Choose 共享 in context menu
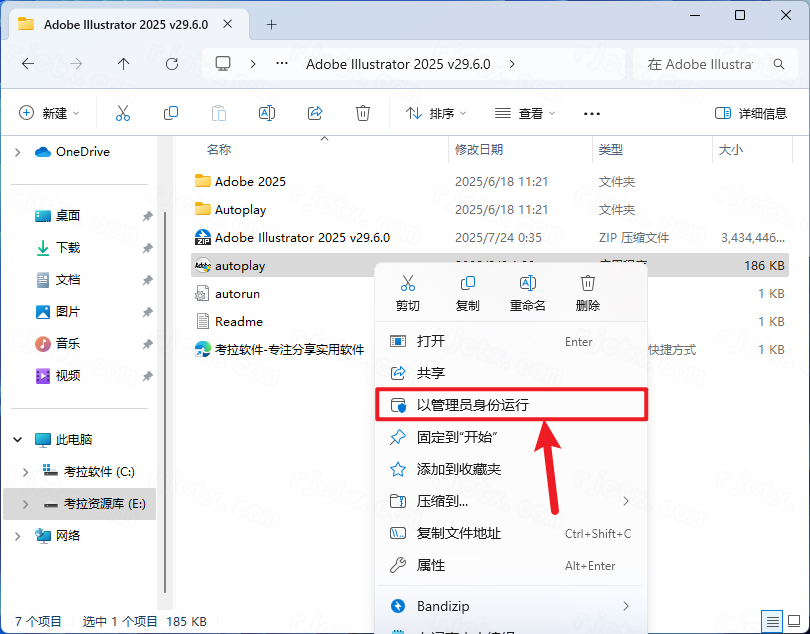This screenshot has height=634, width=810. [x=511, y=373]
